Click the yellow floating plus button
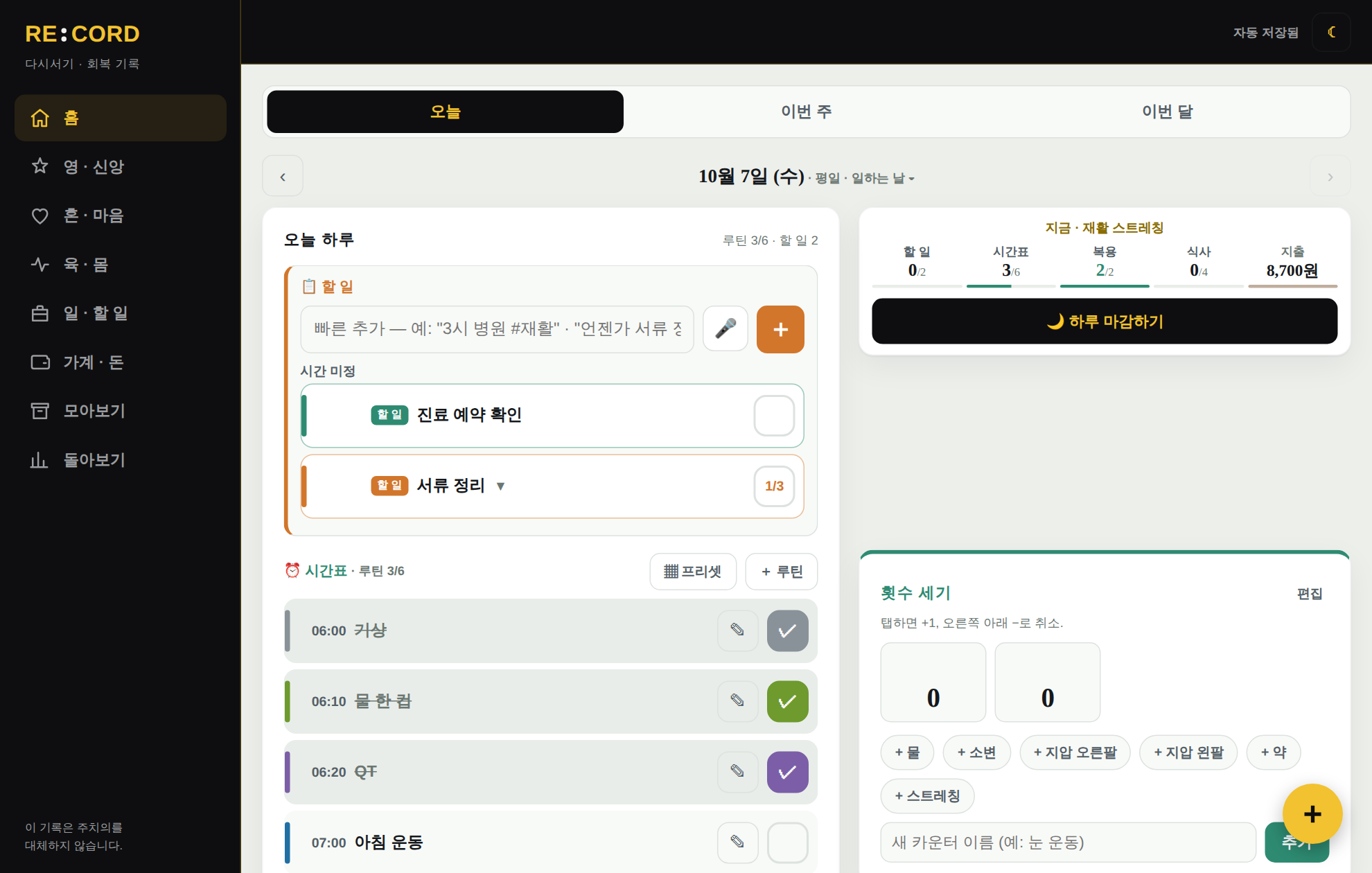This screenshot has height=873, width=1372. tap(1312, 814)
